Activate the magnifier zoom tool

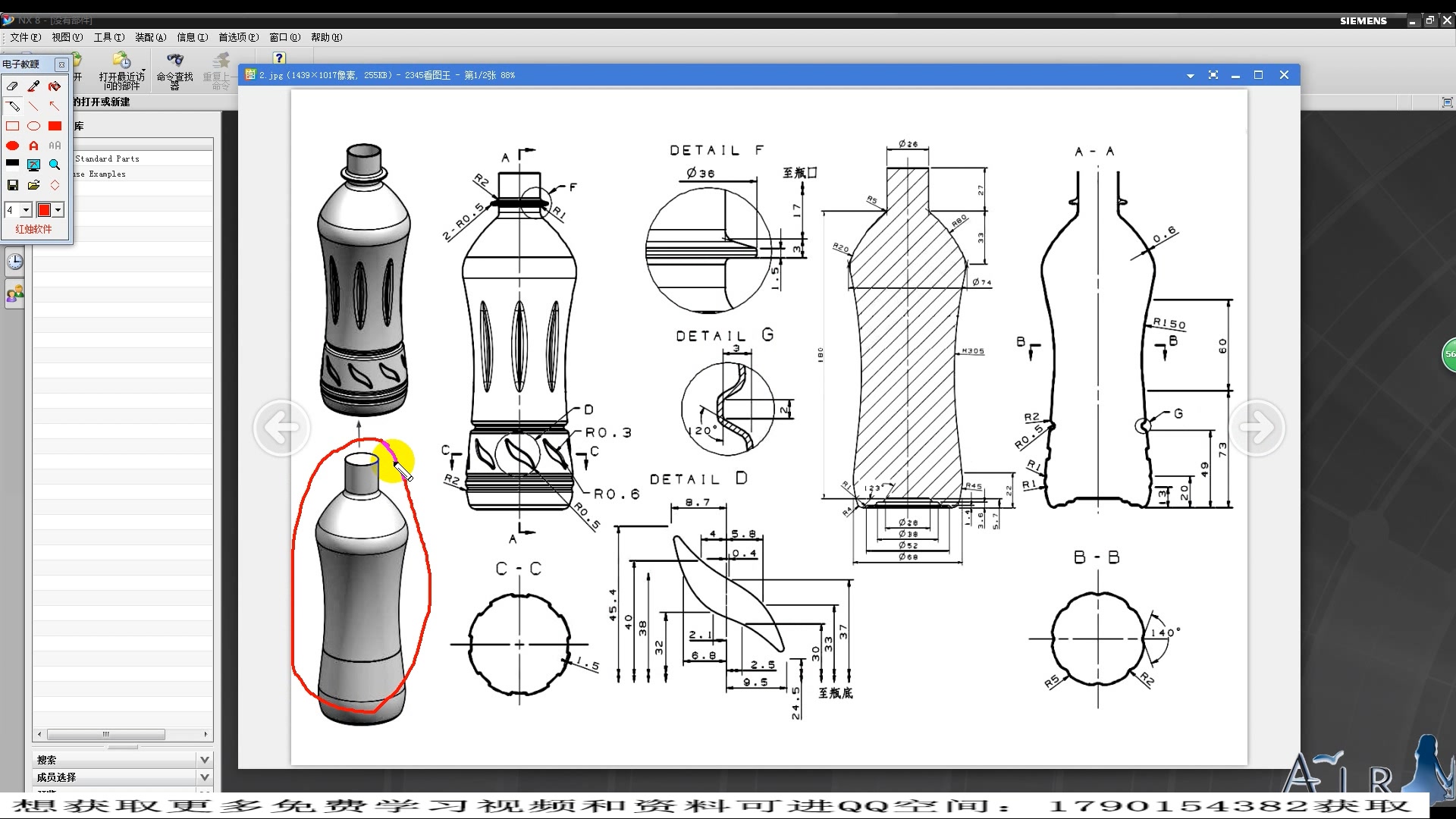55,165
